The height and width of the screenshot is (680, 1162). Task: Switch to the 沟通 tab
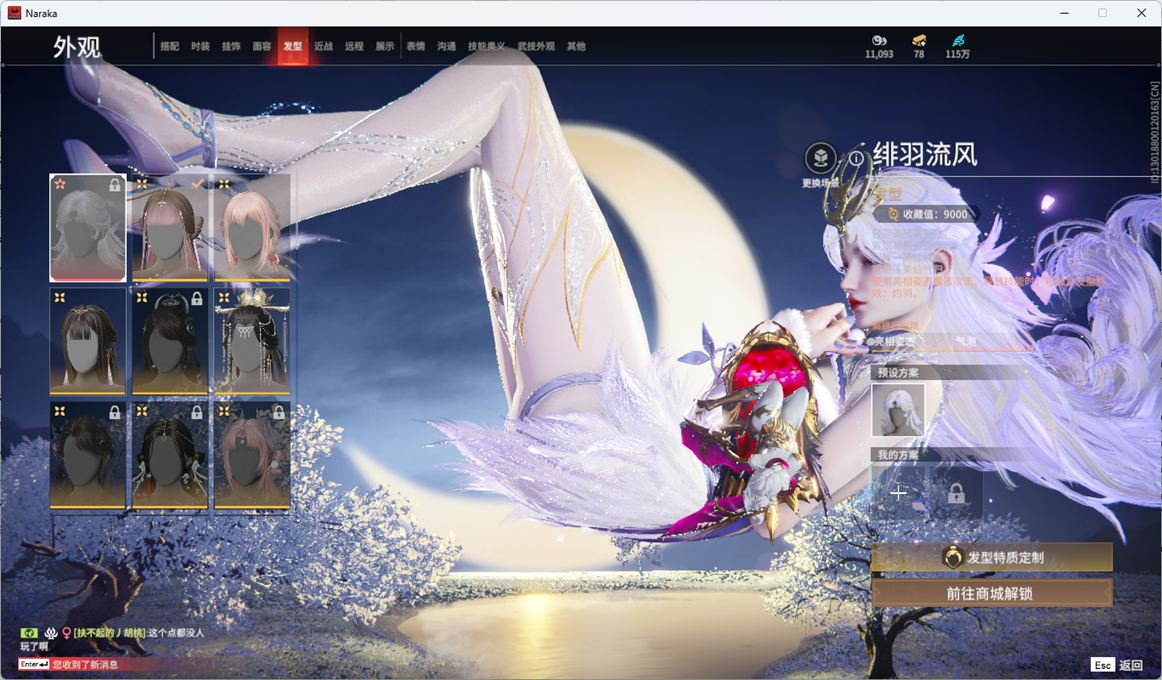(446, 46)
